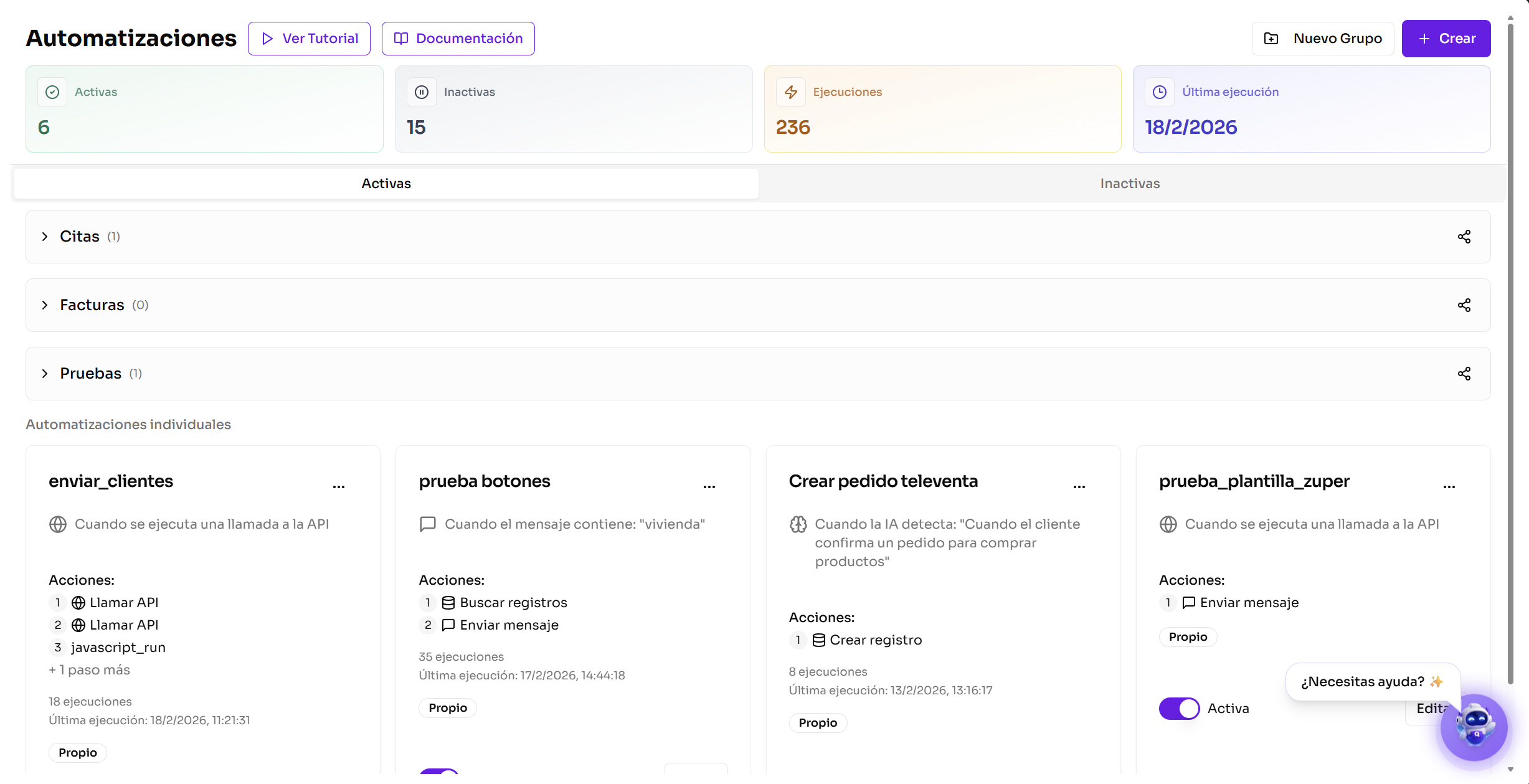Click the globe trigger icon on enviar_clientes card

(x=58, y=524)
